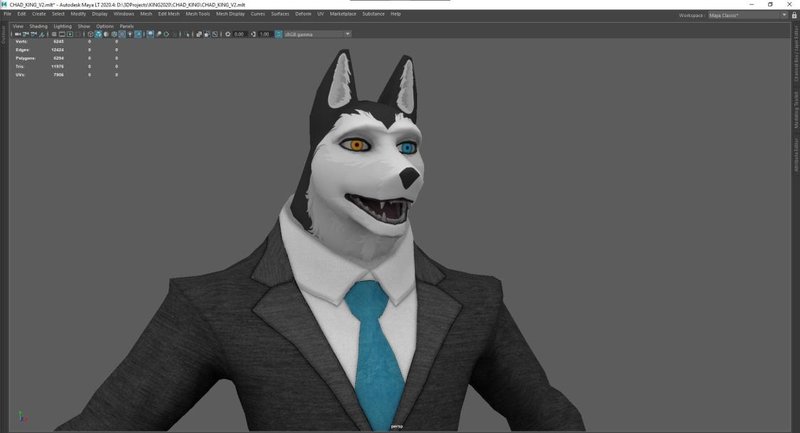Open the panel Options menu
This screenshot has width=800, height=433.
point(105,26)
